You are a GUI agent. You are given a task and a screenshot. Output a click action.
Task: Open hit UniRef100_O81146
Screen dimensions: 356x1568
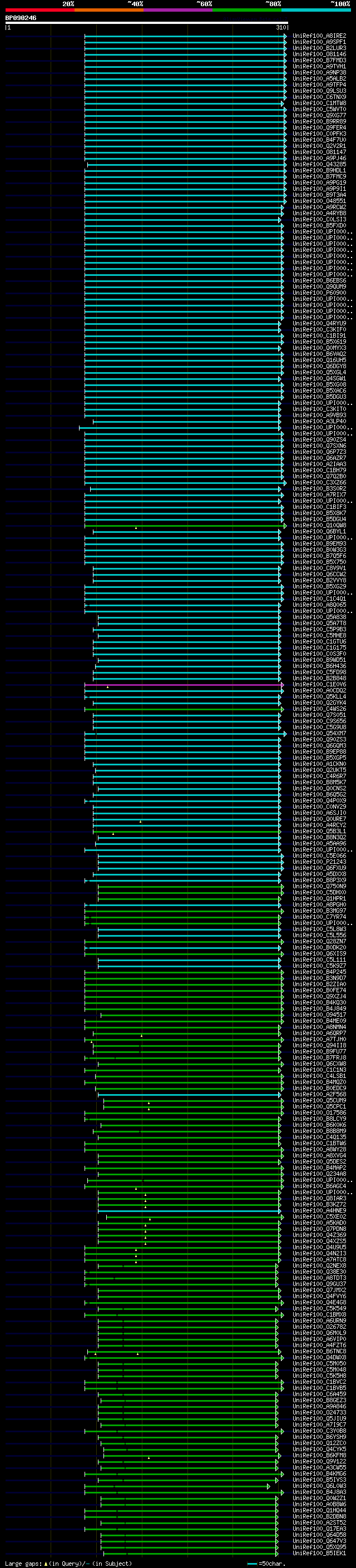coord(319,54)
